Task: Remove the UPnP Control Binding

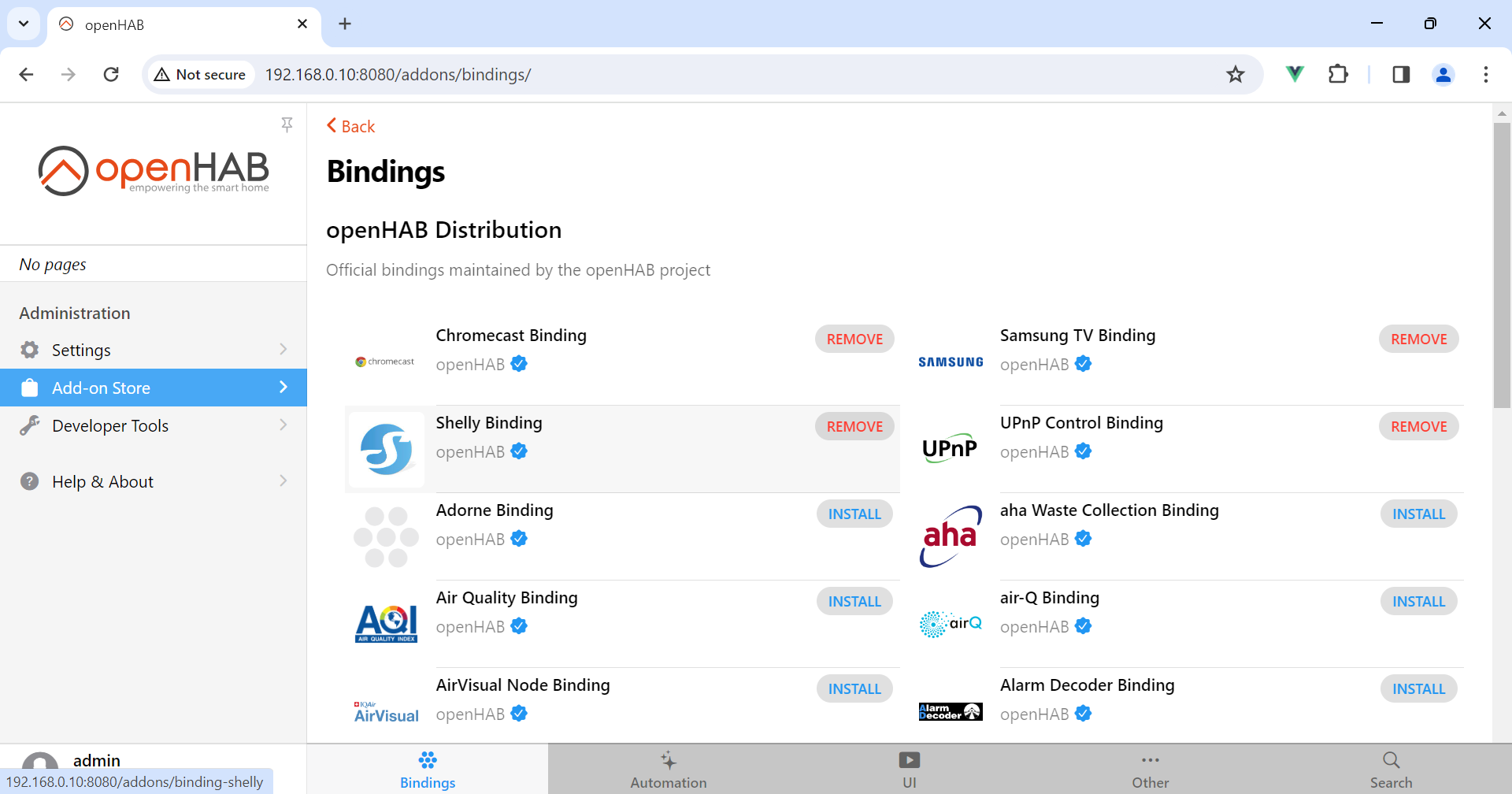Action: coord(1419,426)
